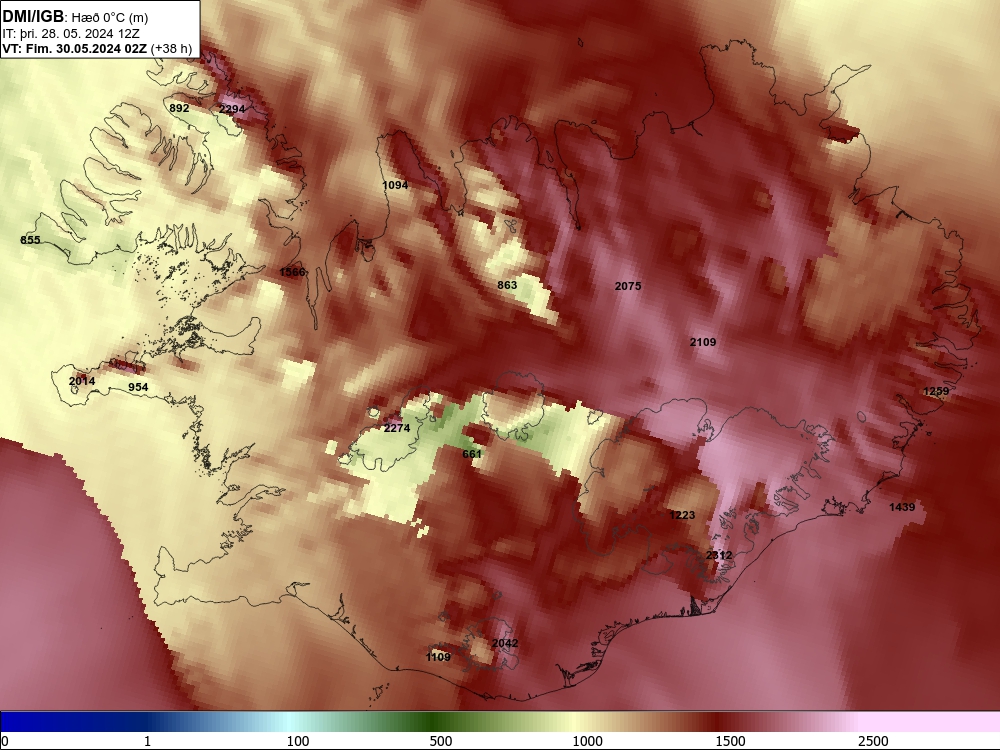Click the 1 tick on the color legend
This screenshot has width=1000, height=750.
click(147, 741)
